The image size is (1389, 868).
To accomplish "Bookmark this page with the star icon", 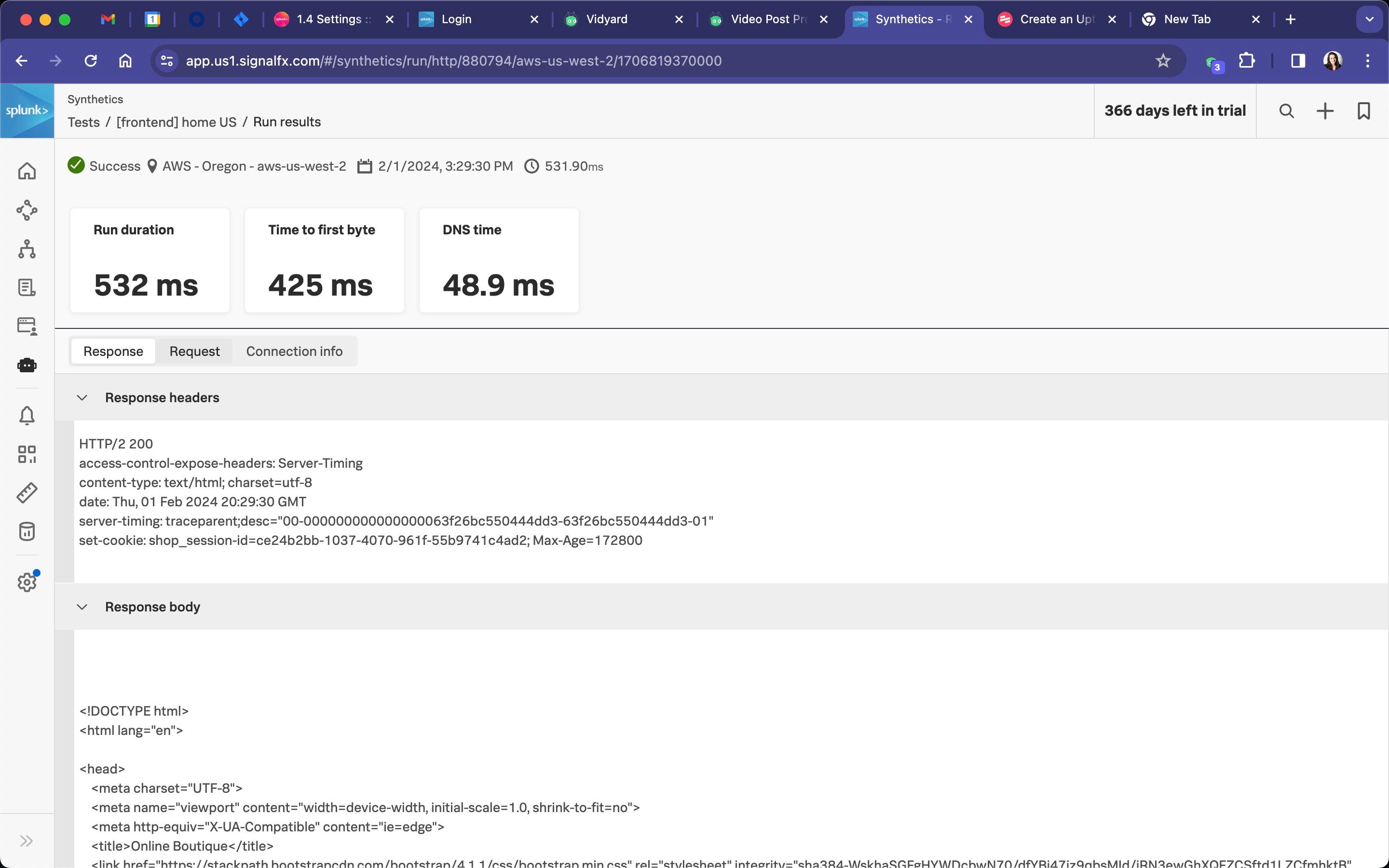I will 1163,61.
